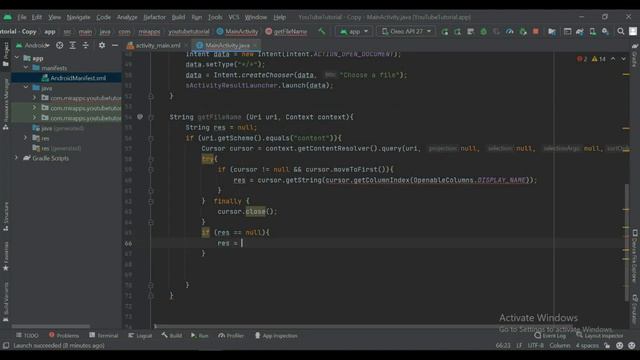Click 4 spaces indent in status bar
640x360 pixels.
587,345
